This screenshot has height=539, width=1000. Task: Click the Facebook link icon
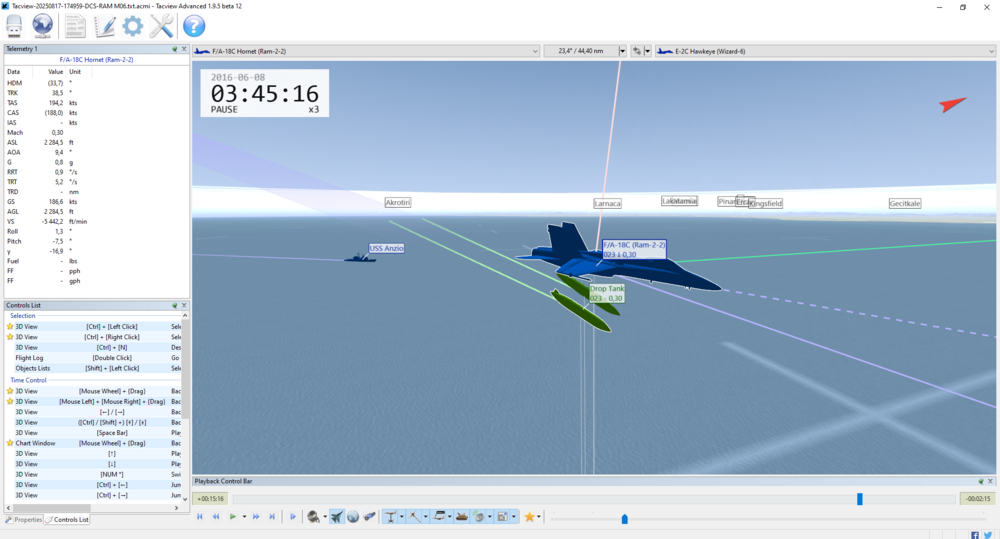coord(974,535)
